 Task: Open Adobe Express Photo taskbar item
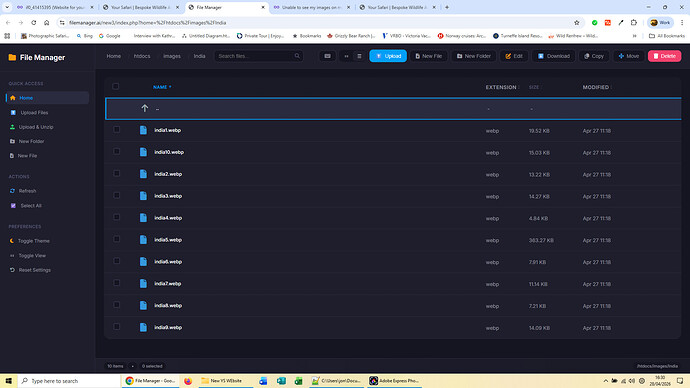pos(394,381)
